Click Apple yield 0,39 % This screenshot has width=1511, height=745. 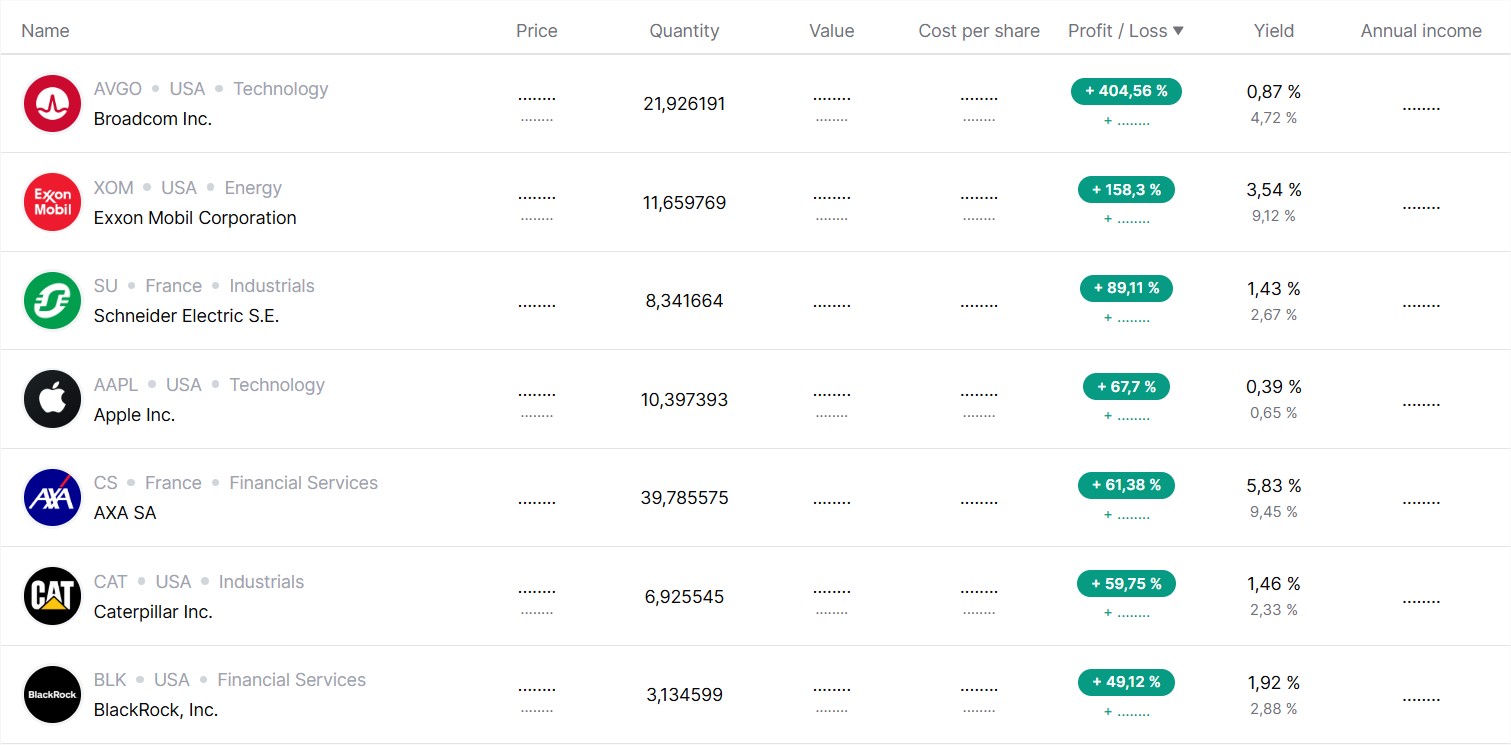pyautogui.click(x=1274, y=387)
